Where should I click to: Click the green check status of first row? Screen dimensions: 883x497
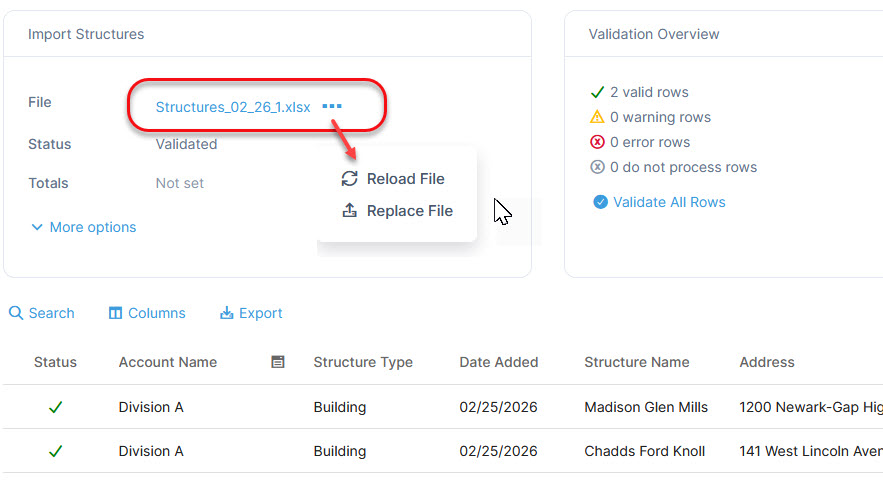point(55,407)
